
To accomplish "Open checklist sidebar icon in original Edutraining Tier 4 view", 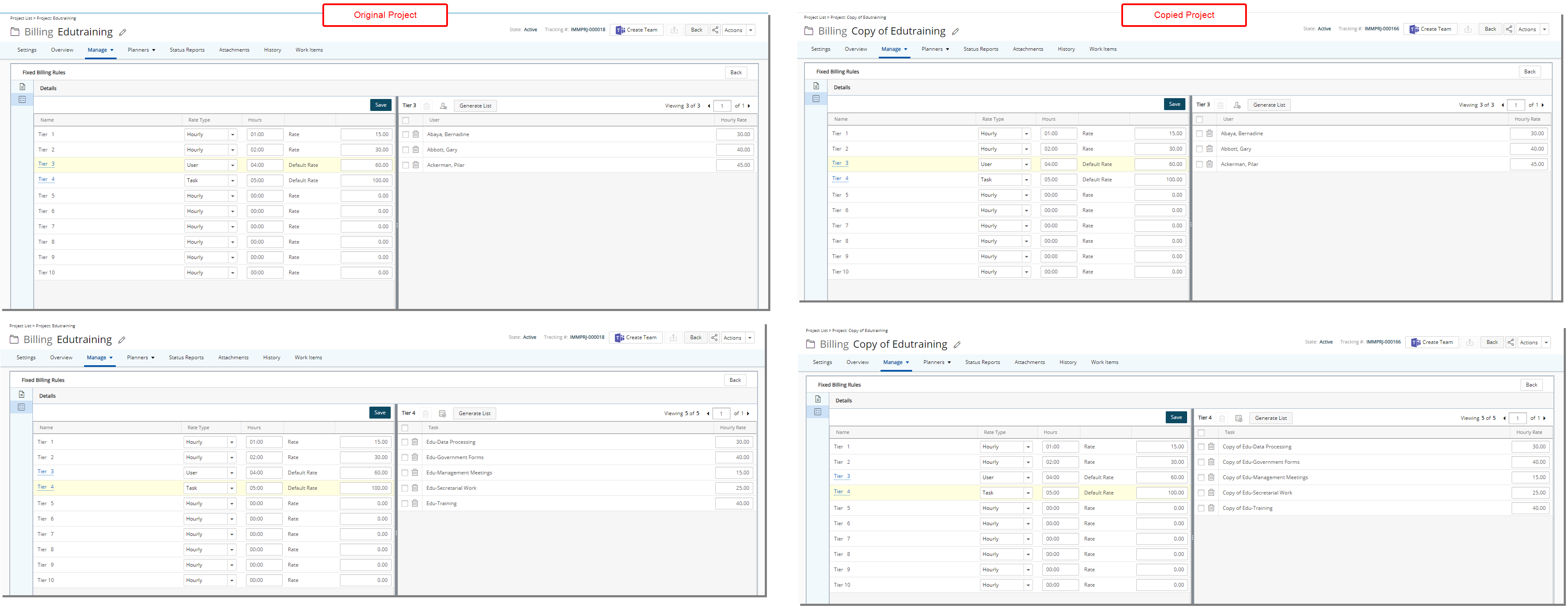I will pyautogui.click(x=21, y=407).
